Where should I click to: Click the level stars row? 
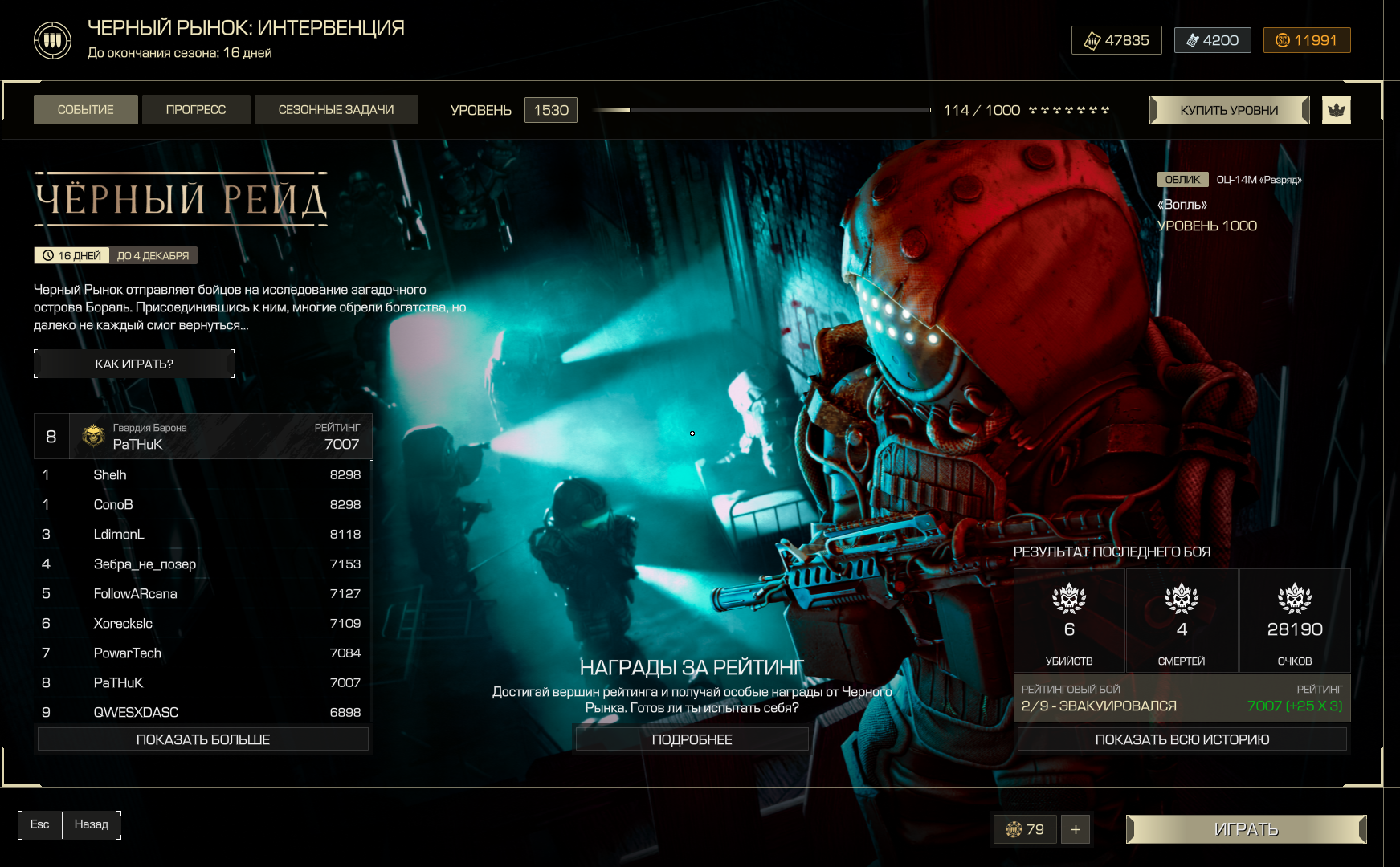(x=1069, y=110)
